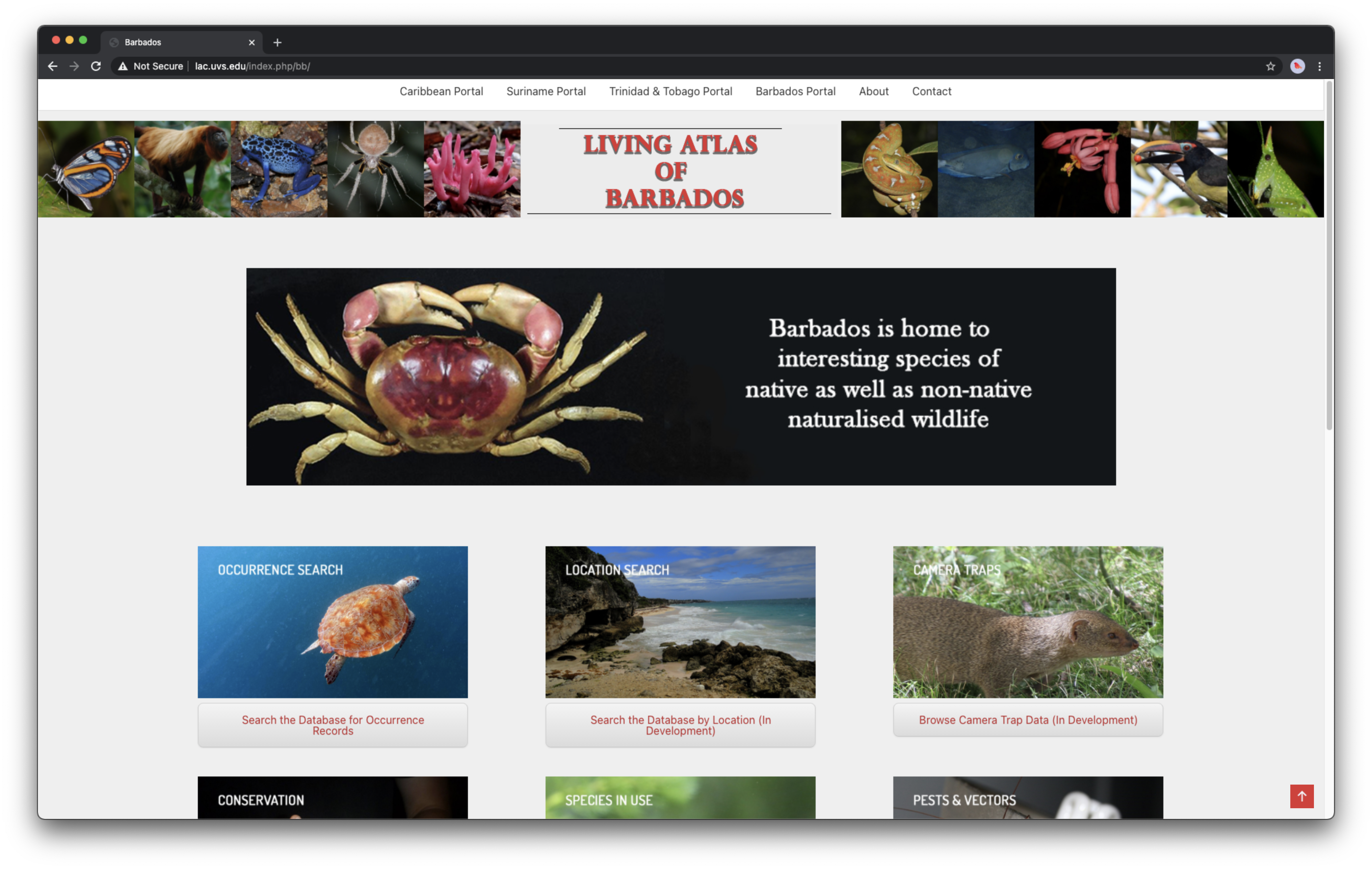Reload the current page
This screenshot has height=869, width=1372.
coord(96,66)
